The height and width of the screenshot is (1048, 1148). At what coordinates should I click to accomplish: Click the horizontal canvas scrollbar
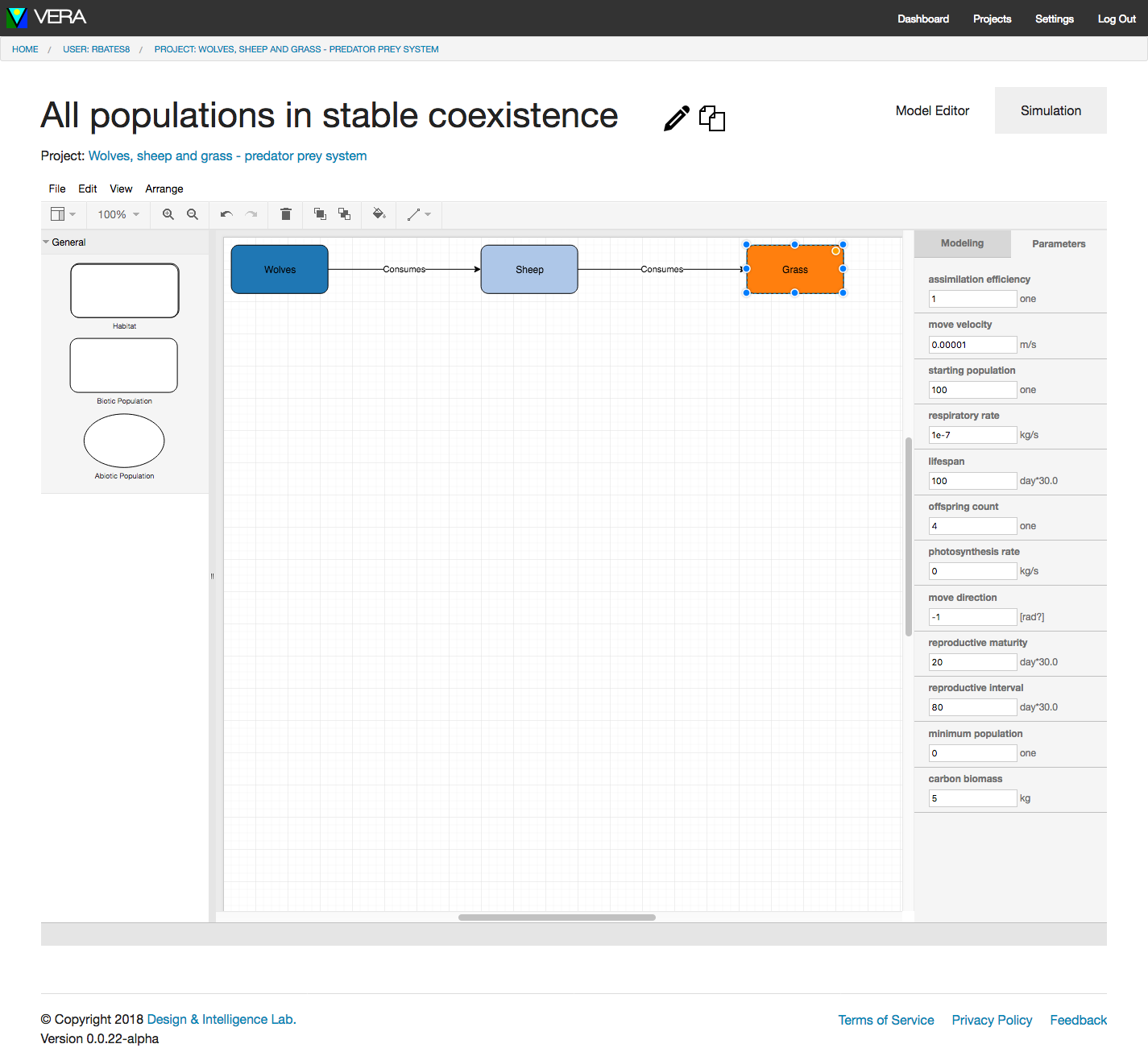tap(557, 918)
